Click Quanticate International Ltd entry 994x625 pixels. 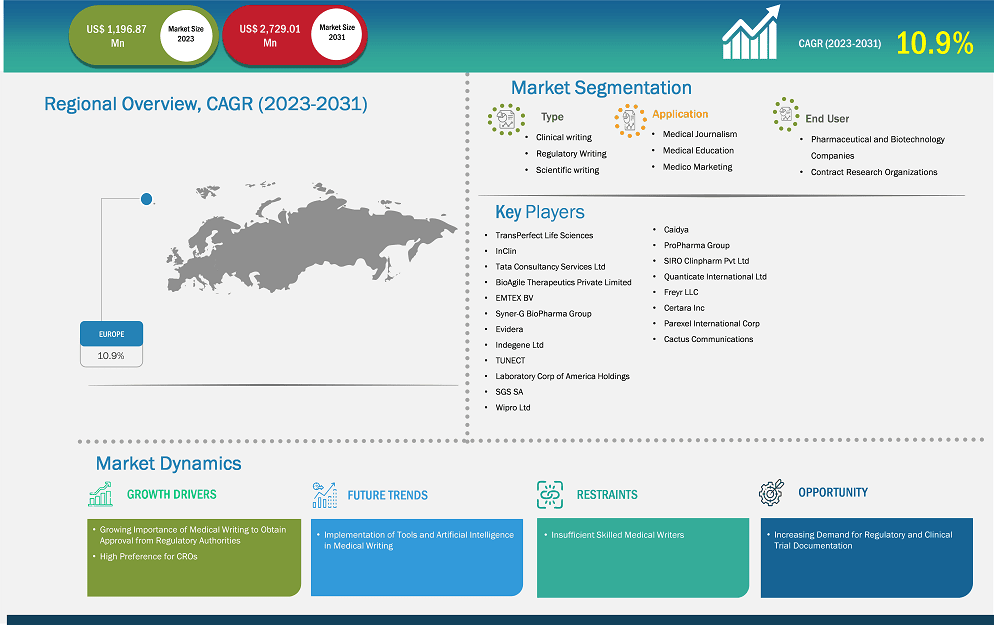pyautogui.click(x=715, y=276)
